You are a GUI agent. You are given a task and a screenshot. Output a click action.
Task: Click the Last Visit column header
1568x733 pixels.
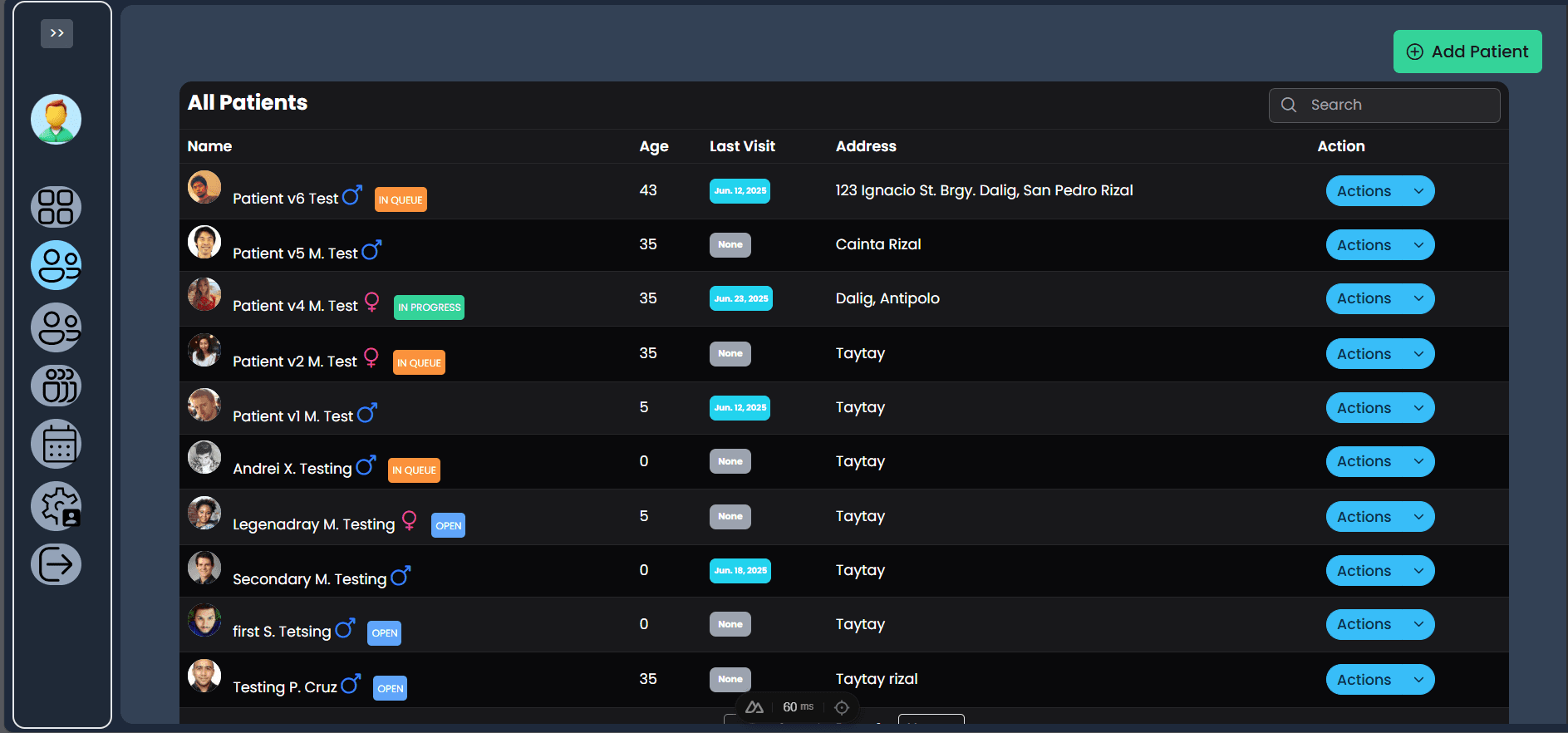pos(742,146)
